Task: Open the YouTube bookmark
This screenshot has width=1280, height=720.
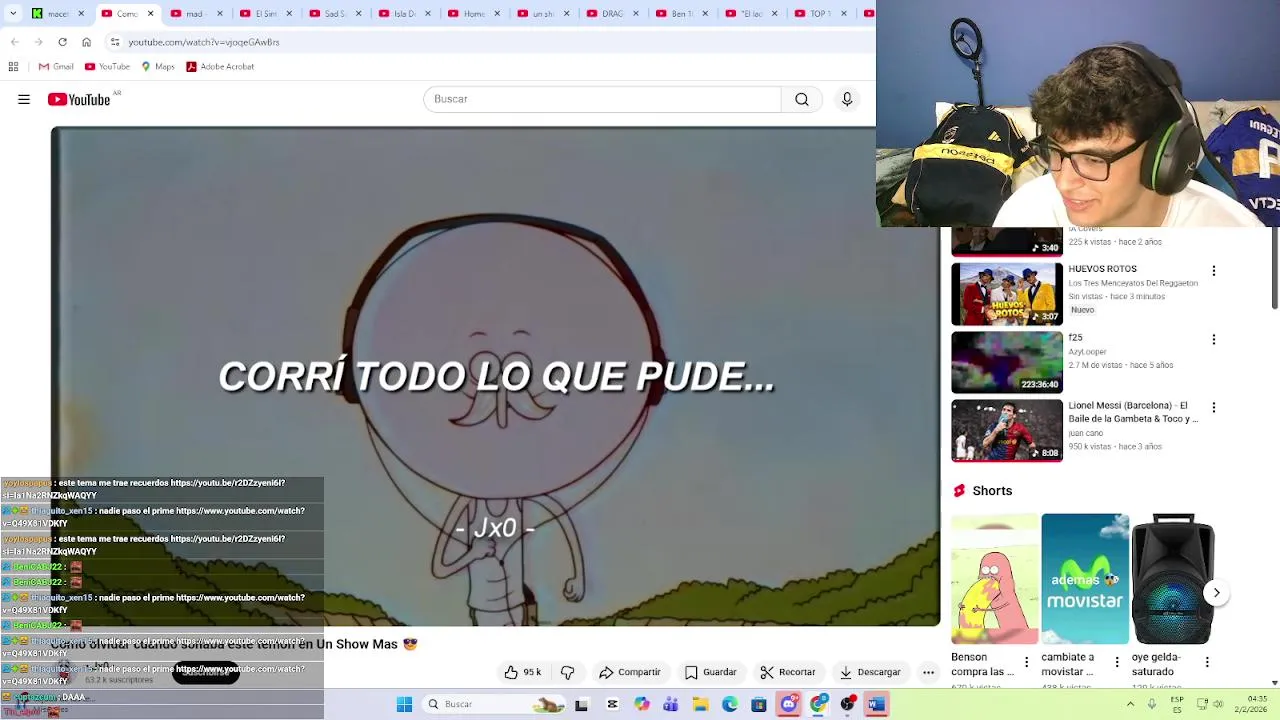Action: pos(107,67)
